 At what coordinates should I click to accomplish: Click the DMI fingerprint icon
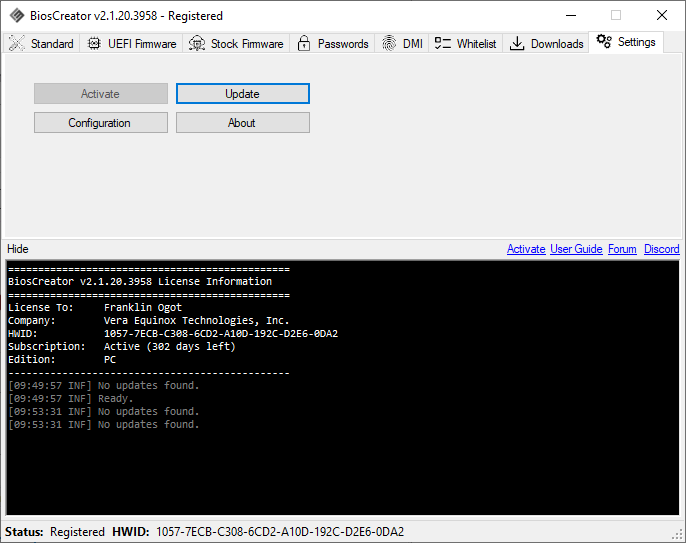coord(389,43)
